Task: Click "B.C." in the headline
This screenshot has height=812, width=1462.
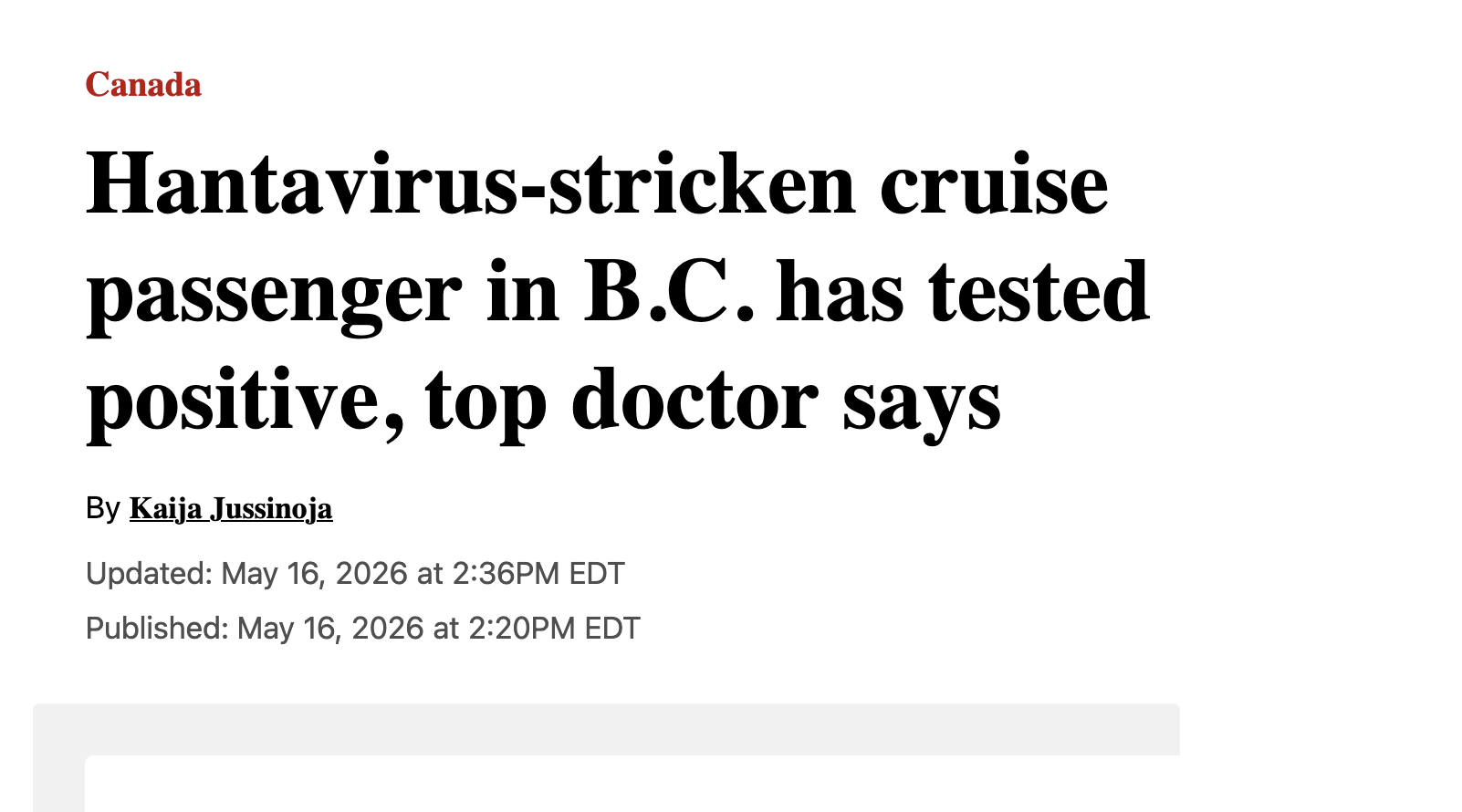Action: pyautogui.click(x=670, y=292)
